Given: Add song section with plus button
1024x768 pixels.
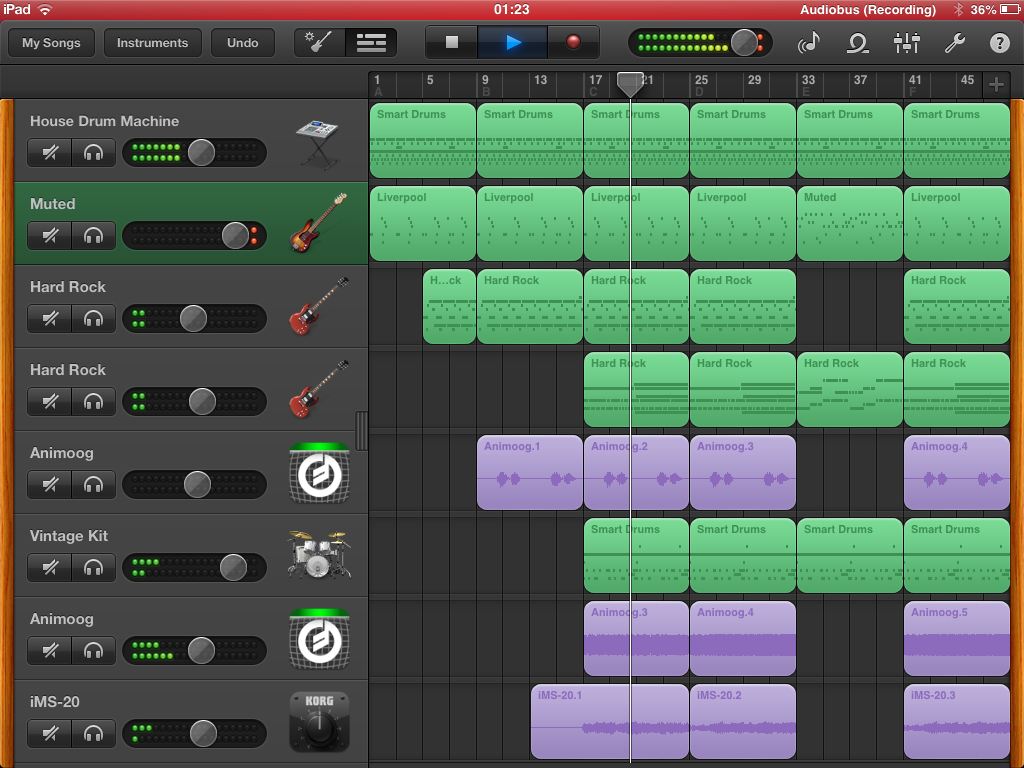Looking at the screenshot, I should tap(996, 84).
